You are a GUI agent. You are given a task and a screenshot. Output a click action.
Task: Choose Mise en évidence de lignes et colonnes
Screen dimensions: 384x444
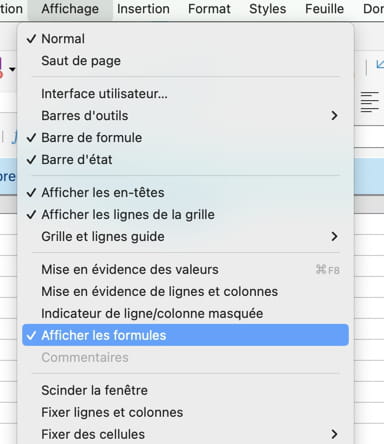tap(185, 291)
